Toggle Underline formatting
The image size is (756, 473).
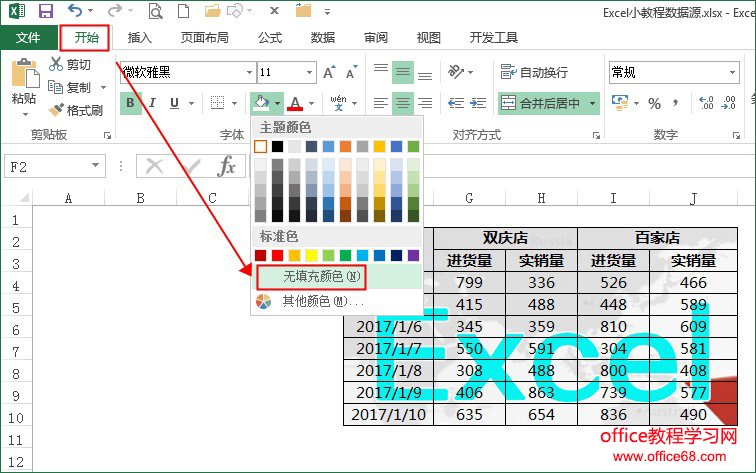tap(174, 103)
